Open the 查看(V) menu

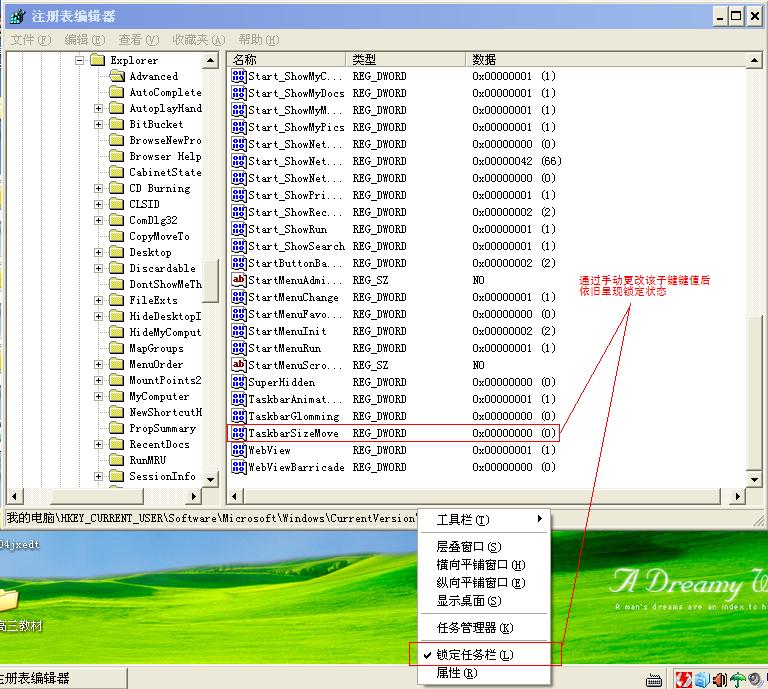(x=139, y=39)
